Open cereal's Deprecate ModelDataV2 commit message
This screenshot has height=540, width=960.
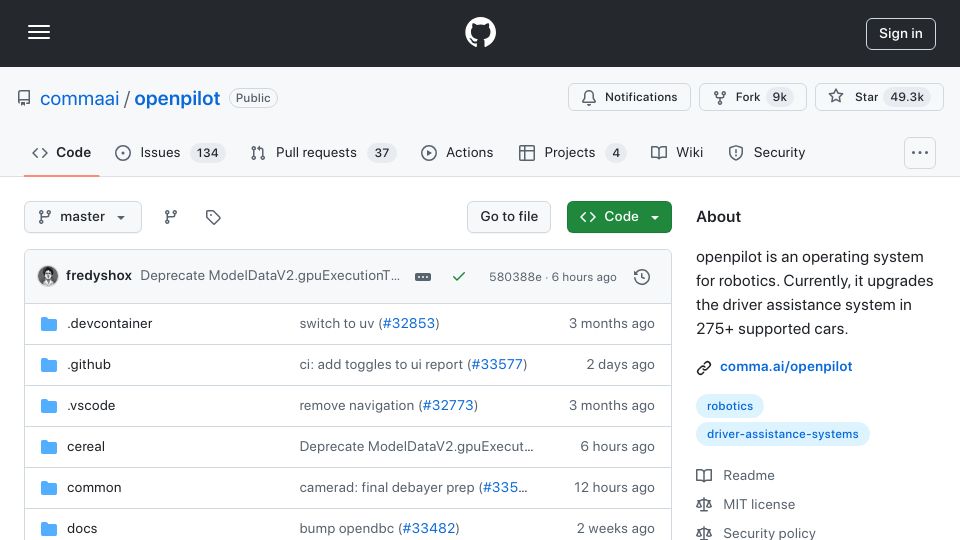416,446
